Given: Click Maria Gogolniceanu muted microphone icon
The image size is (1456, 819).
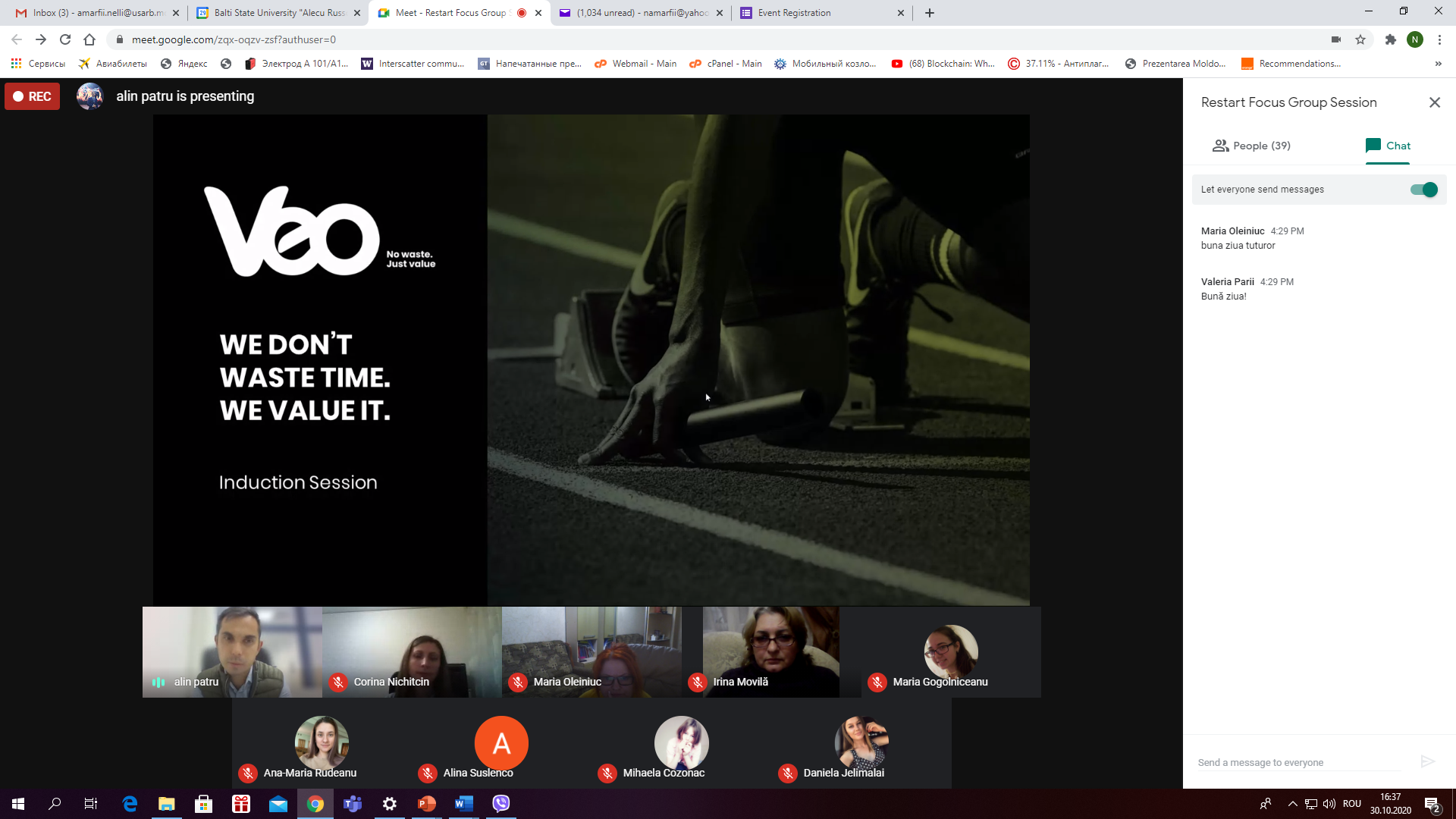Looking at the screenshot, I should tap(877, 682).
